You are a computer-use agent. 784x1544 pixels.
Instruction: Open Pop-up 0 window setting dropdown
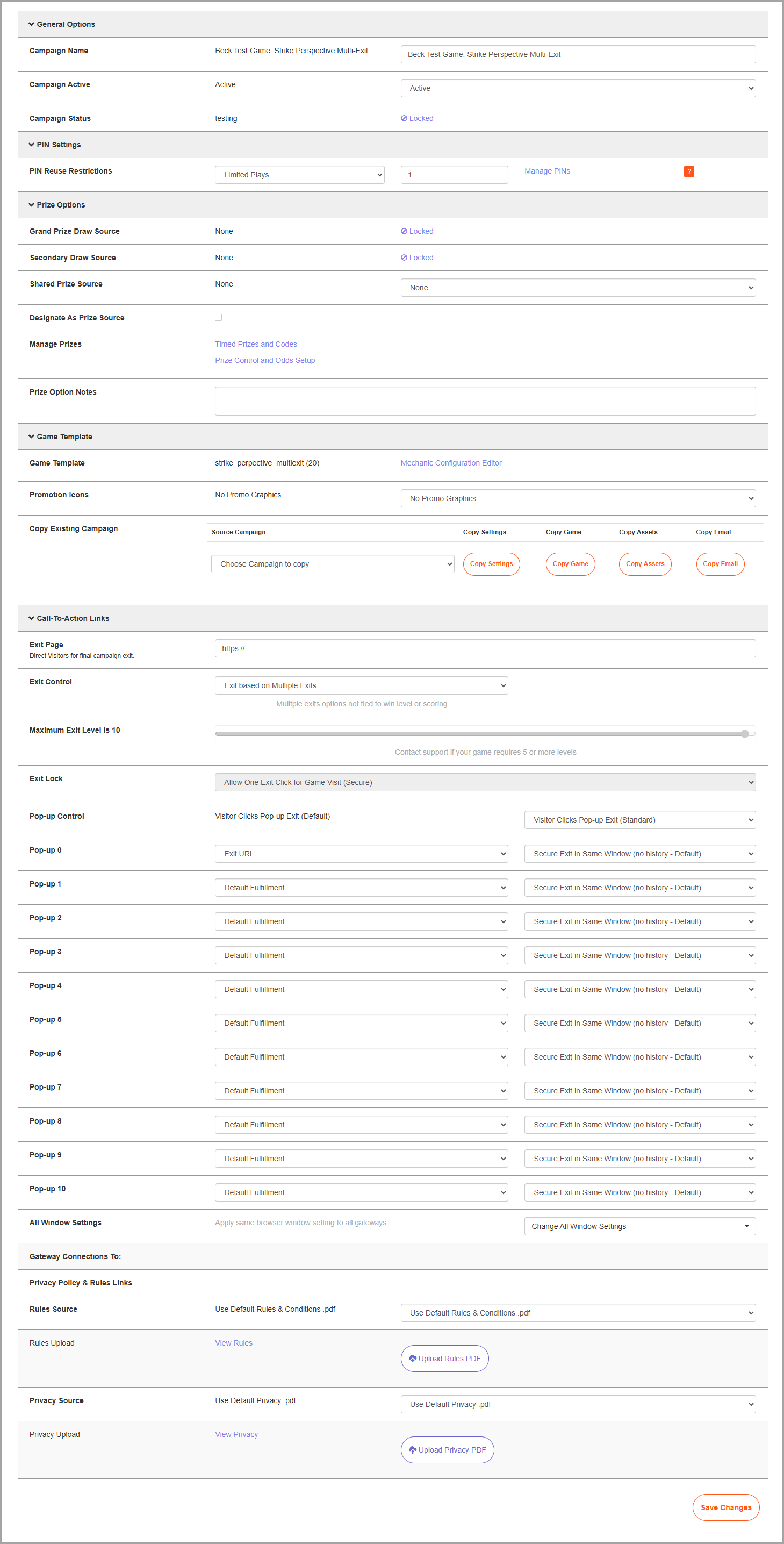(639, 854)
